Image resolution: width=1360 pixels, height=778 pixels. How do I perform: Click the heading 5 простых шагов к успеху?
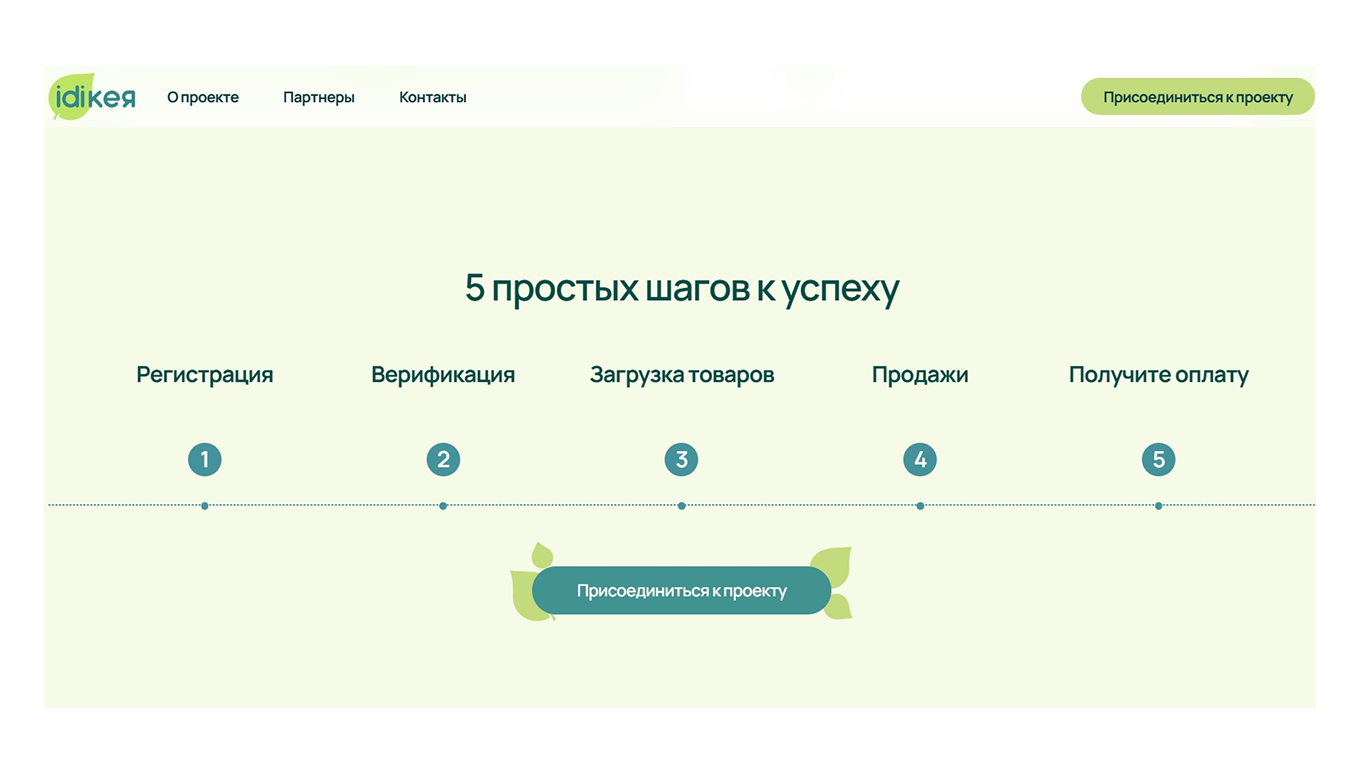click(x=681, y=287)
